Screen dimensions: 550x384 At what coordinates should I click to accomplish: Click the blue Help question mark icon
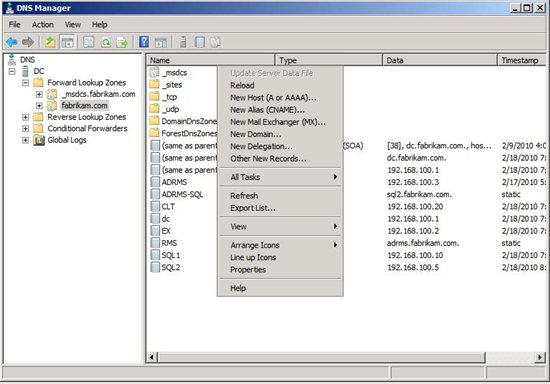click(x=144, y=42)
